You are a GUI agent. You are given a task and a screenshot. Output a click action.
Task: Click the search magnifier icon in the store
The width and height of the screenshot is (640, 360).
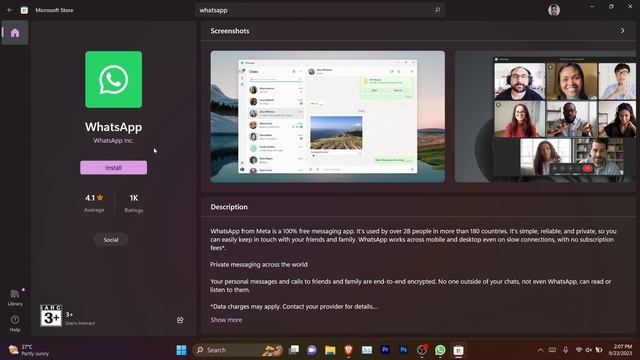pyautogui.click(x=437, y=10)
